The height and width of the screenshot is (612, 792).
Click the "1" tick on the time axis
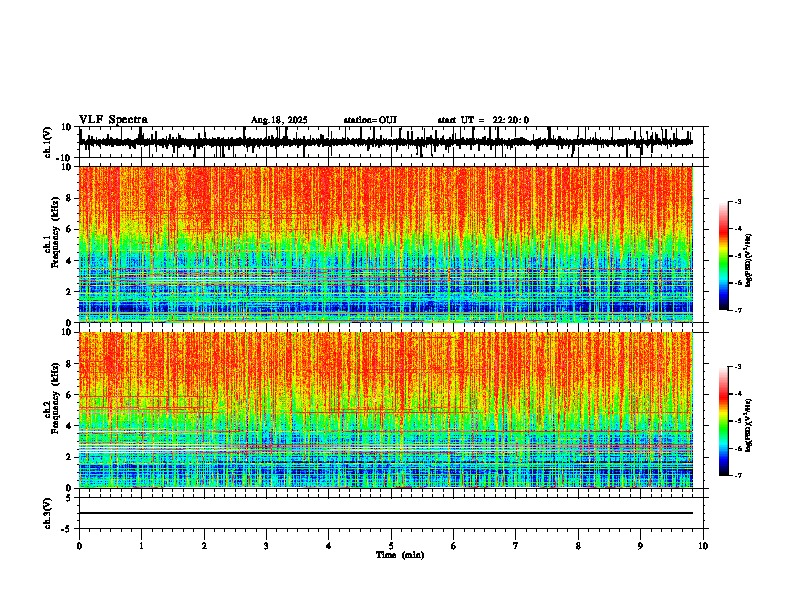(141, 546)
